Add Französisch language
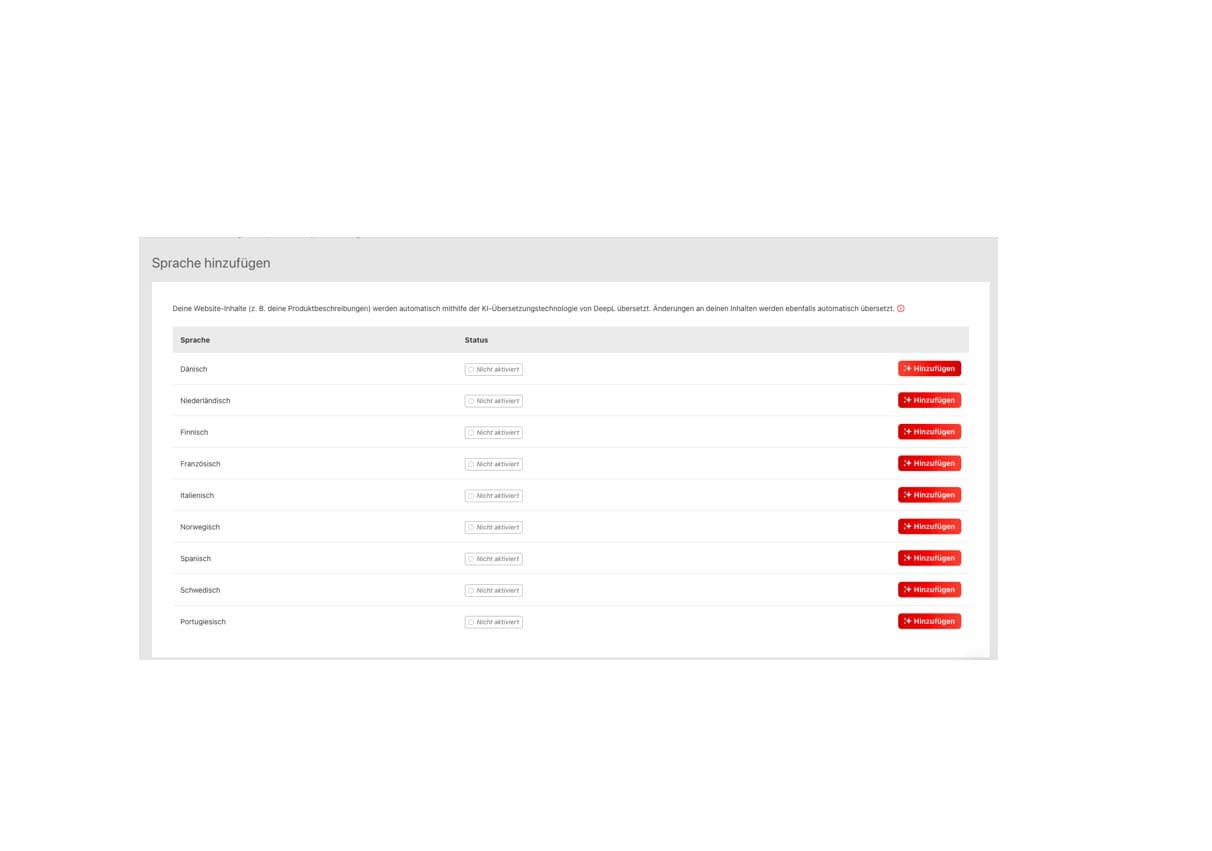Screen dimensions: 1212x851 tap(929, 463)
